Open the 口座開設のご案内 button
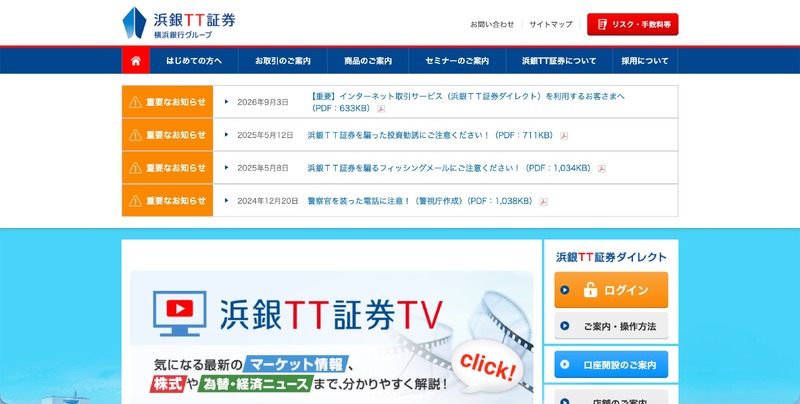The height and width of the screenshot is (404, 800). 611,364
